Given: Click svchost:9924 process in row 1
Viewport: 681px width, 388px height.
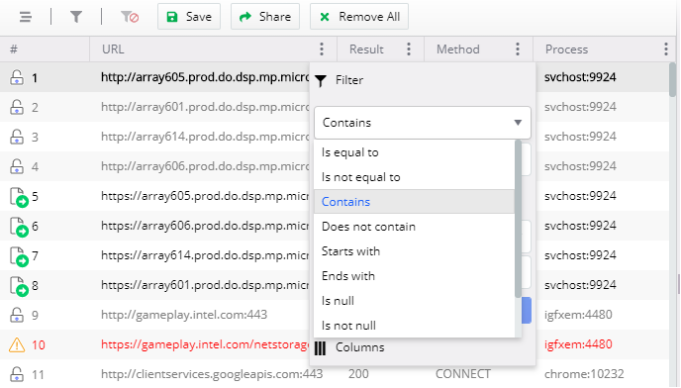Looking at the screenshot, I should pos(580,77).
